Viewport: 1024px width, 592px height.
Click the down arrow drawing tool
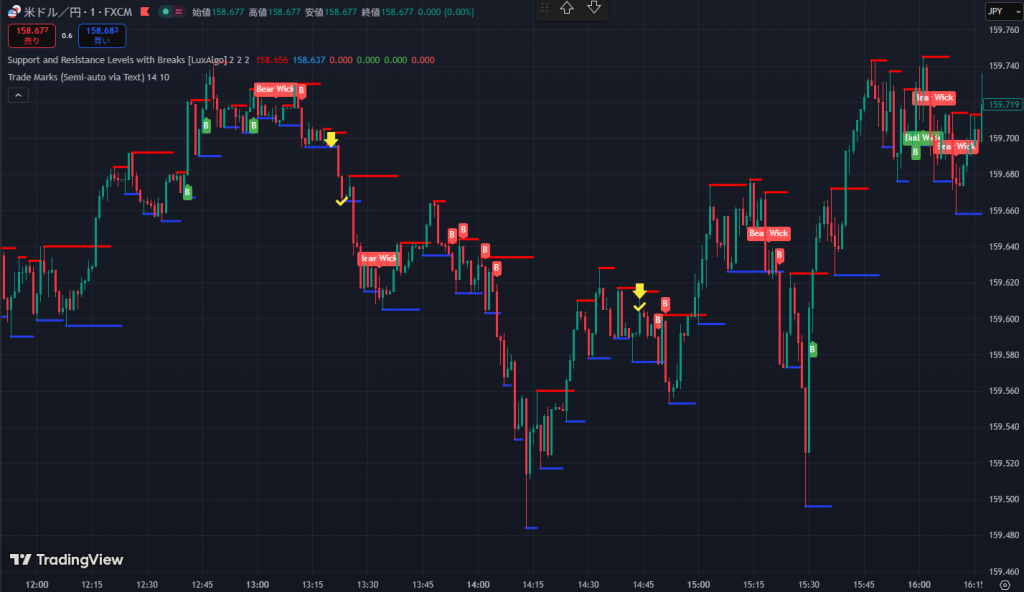[x=594, y=8]
